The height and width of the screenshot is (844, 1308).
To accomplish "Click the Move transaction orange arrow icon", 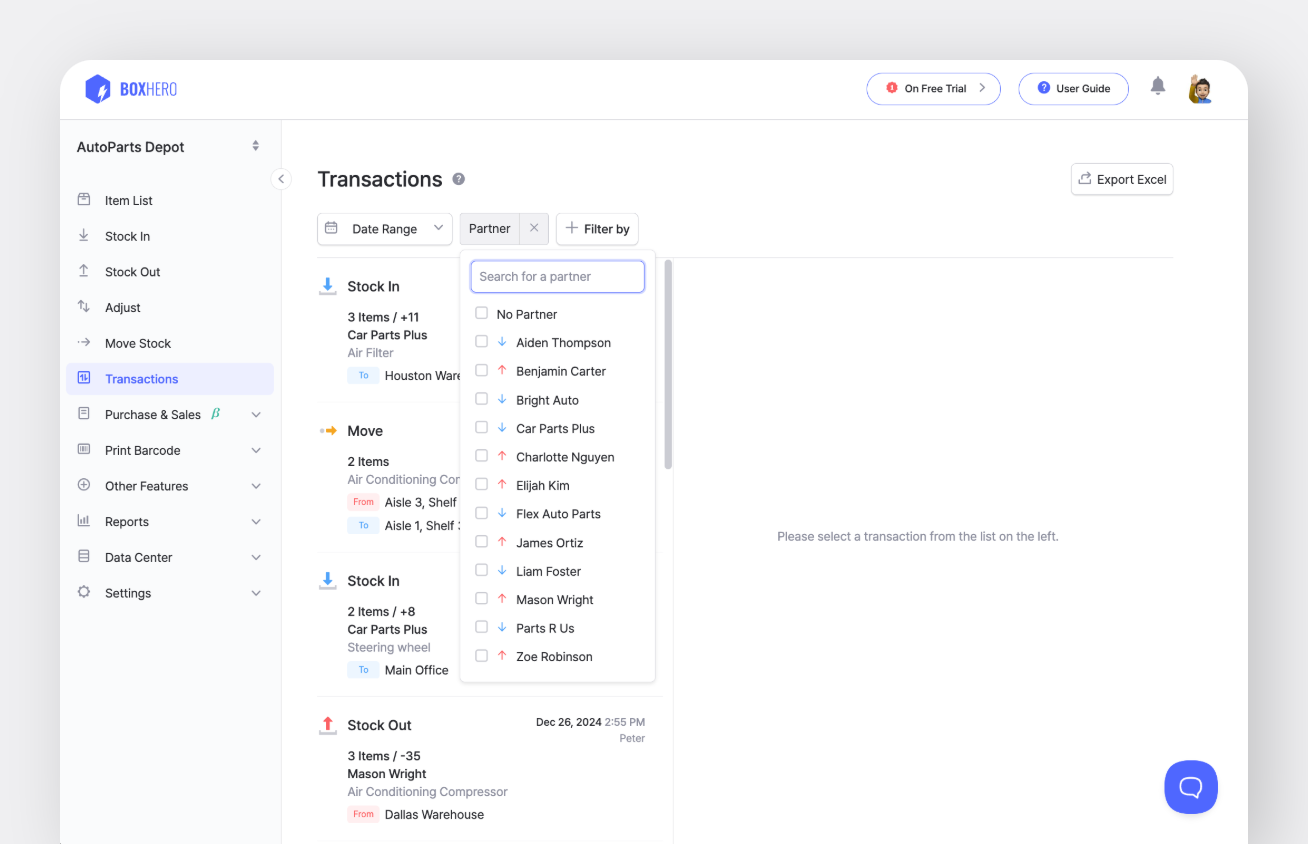I will point(328,431).
